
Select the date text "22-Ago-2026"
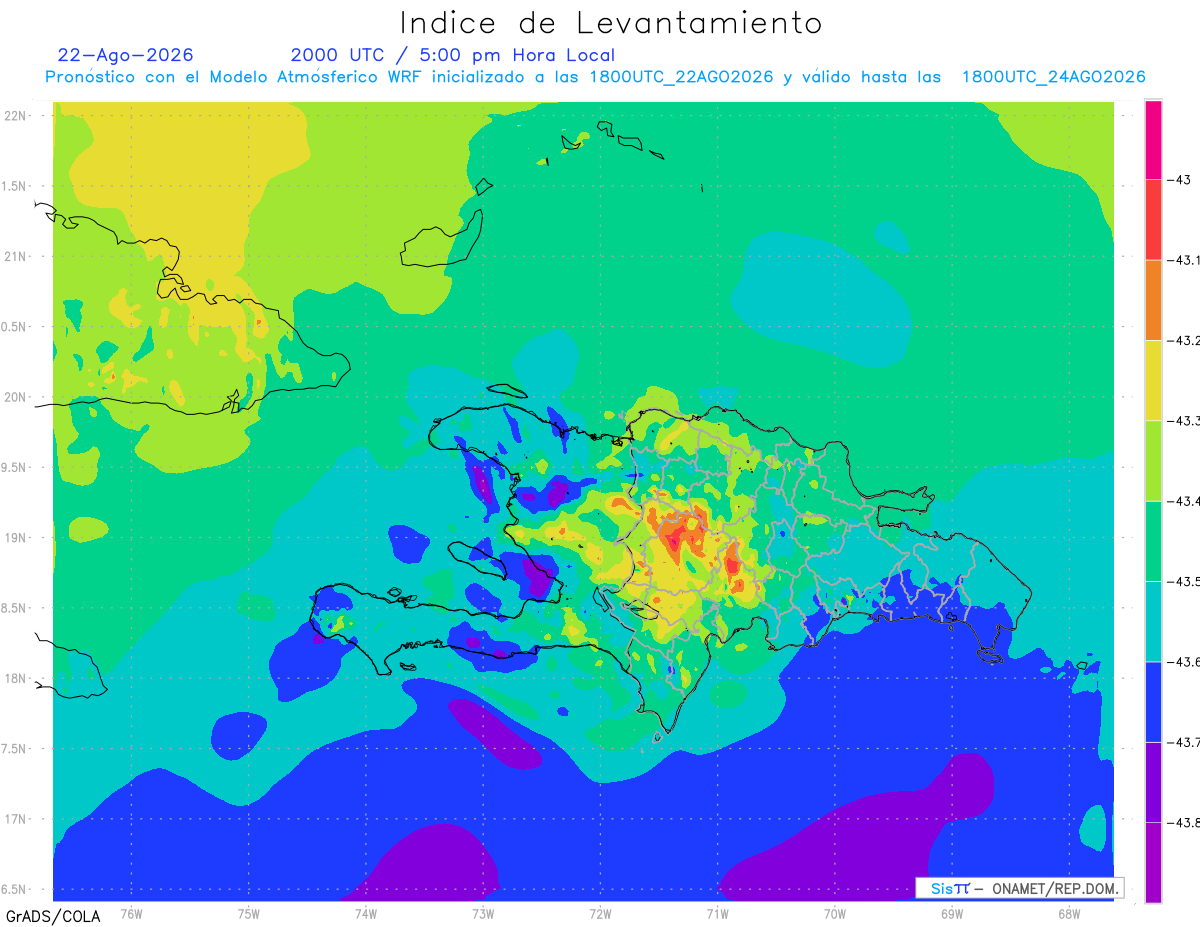coord(126,55)
